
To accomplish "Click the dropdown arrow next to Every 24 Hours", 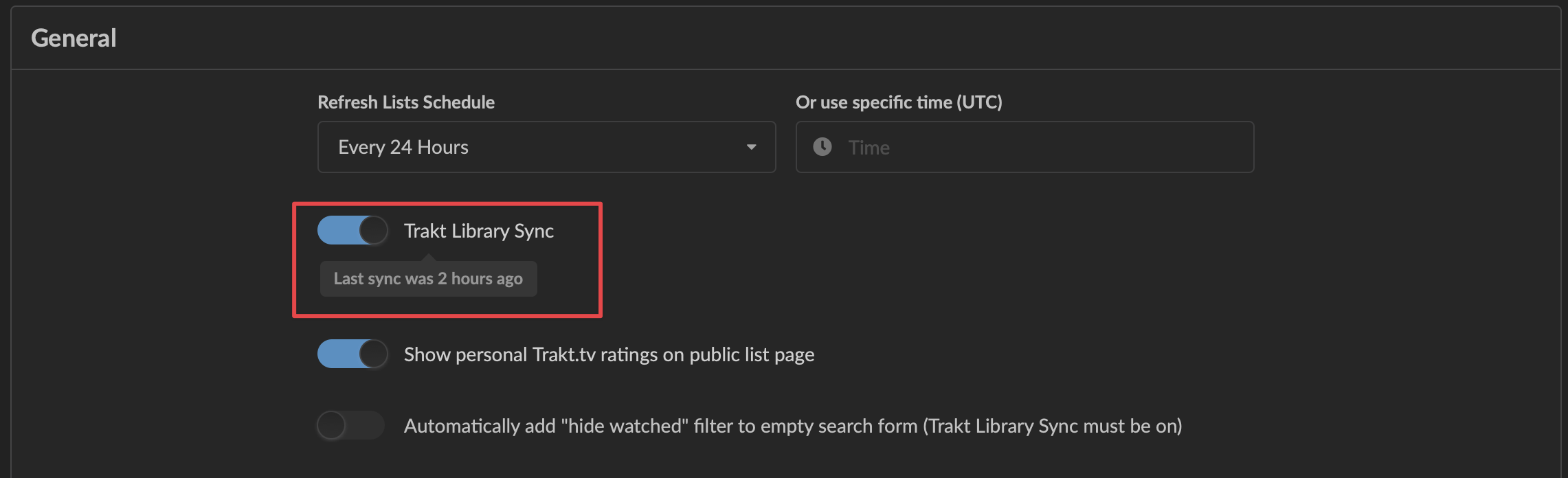I will point(751,147).
